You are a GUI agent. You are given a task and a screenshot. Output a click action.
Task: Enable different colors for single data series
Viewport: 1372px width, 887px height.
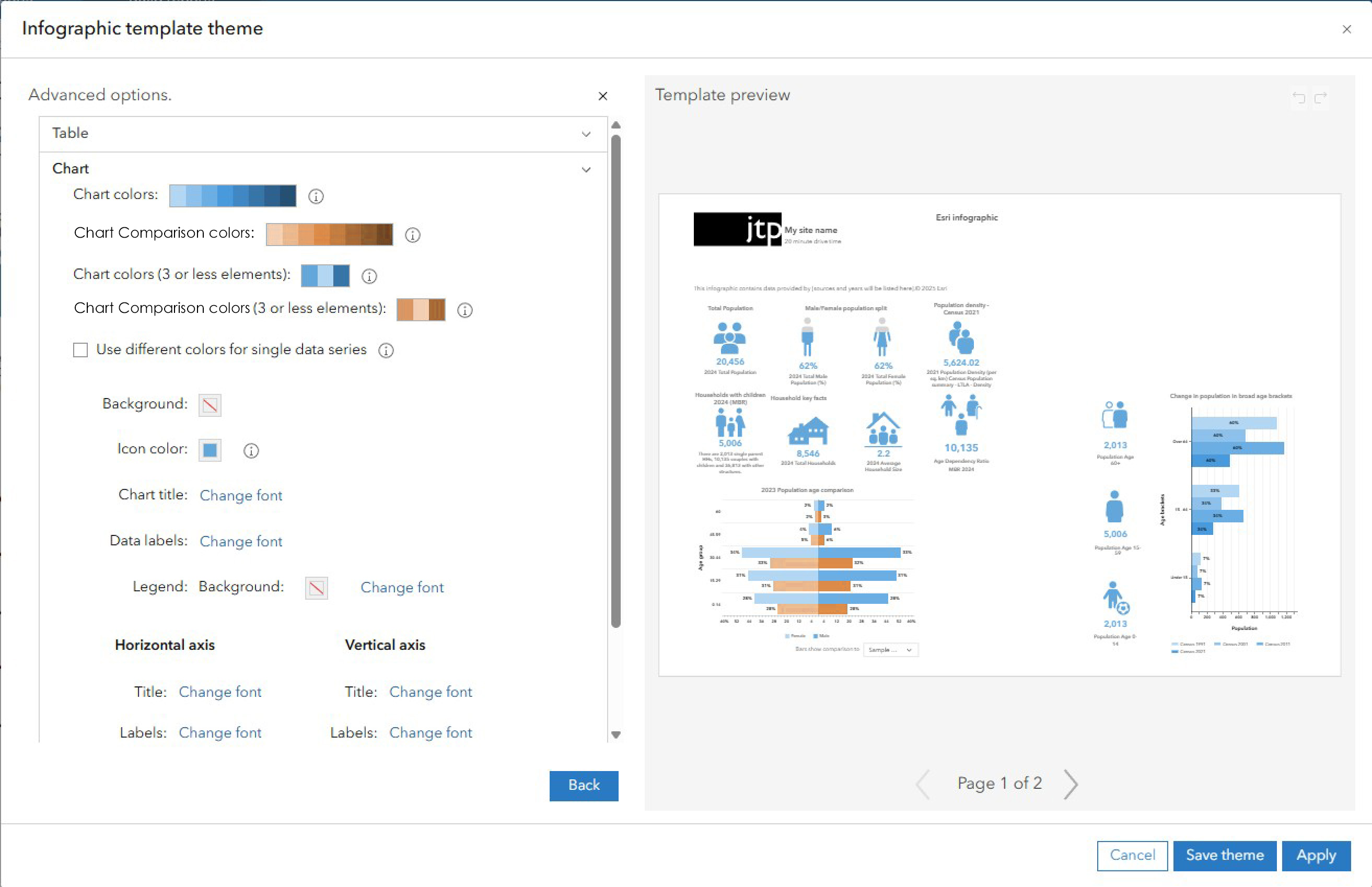point(80,349)
